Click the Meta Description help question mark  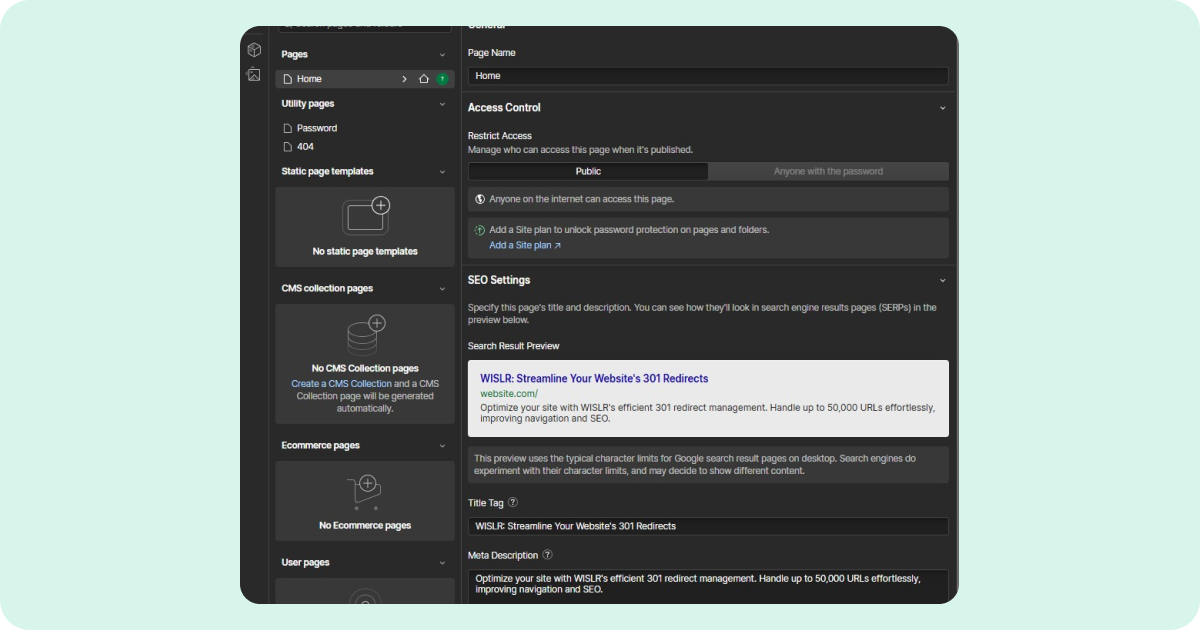coord(546,555)
